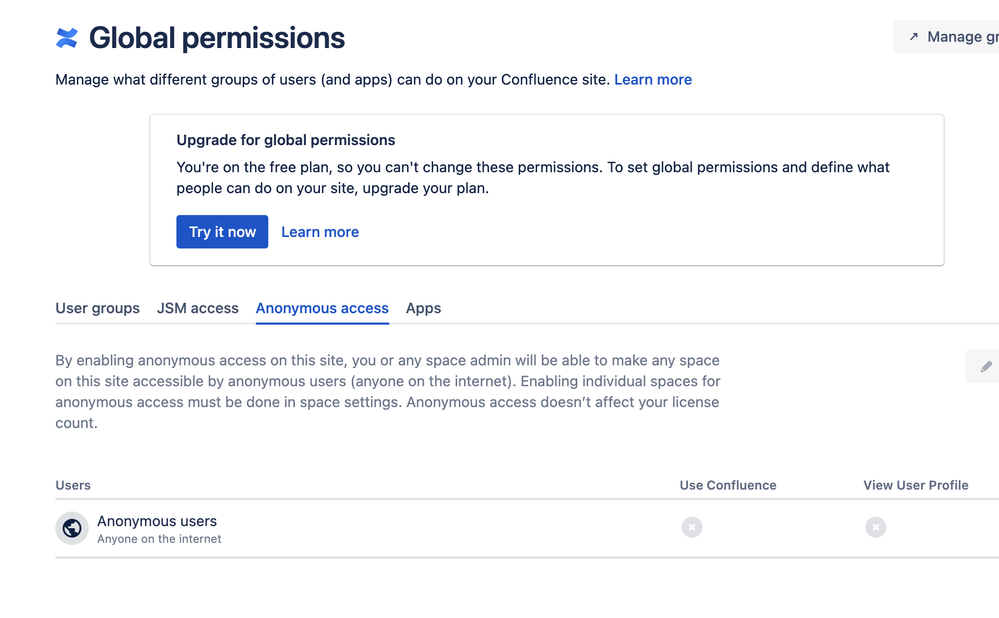Toggle Use Confluence permission for anonymous users
999x618 pixels.
point(692,527)
